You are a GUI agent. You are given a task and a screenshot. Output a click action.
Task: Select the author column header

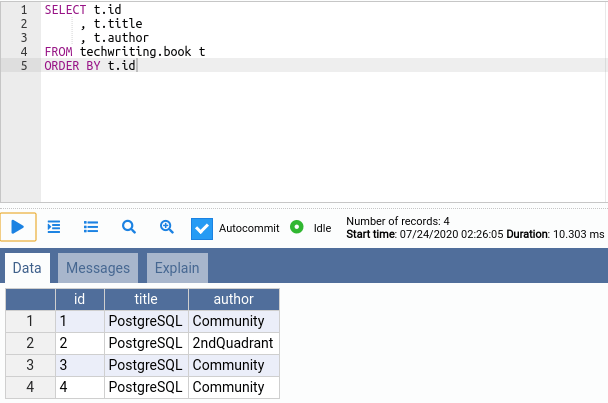point(233,299)
